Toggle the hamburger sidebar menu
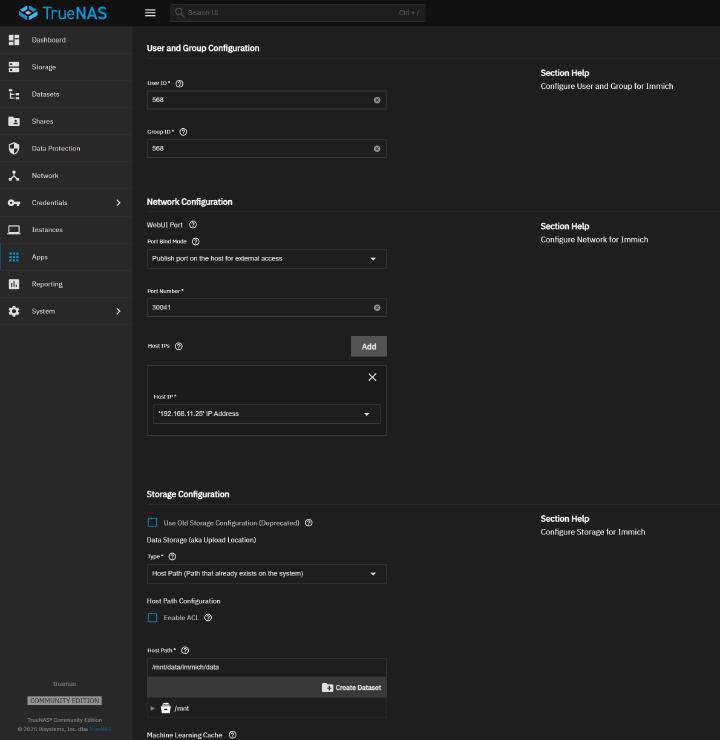The width and height of the screenshot is (720, 740). [x=150, y=13]
